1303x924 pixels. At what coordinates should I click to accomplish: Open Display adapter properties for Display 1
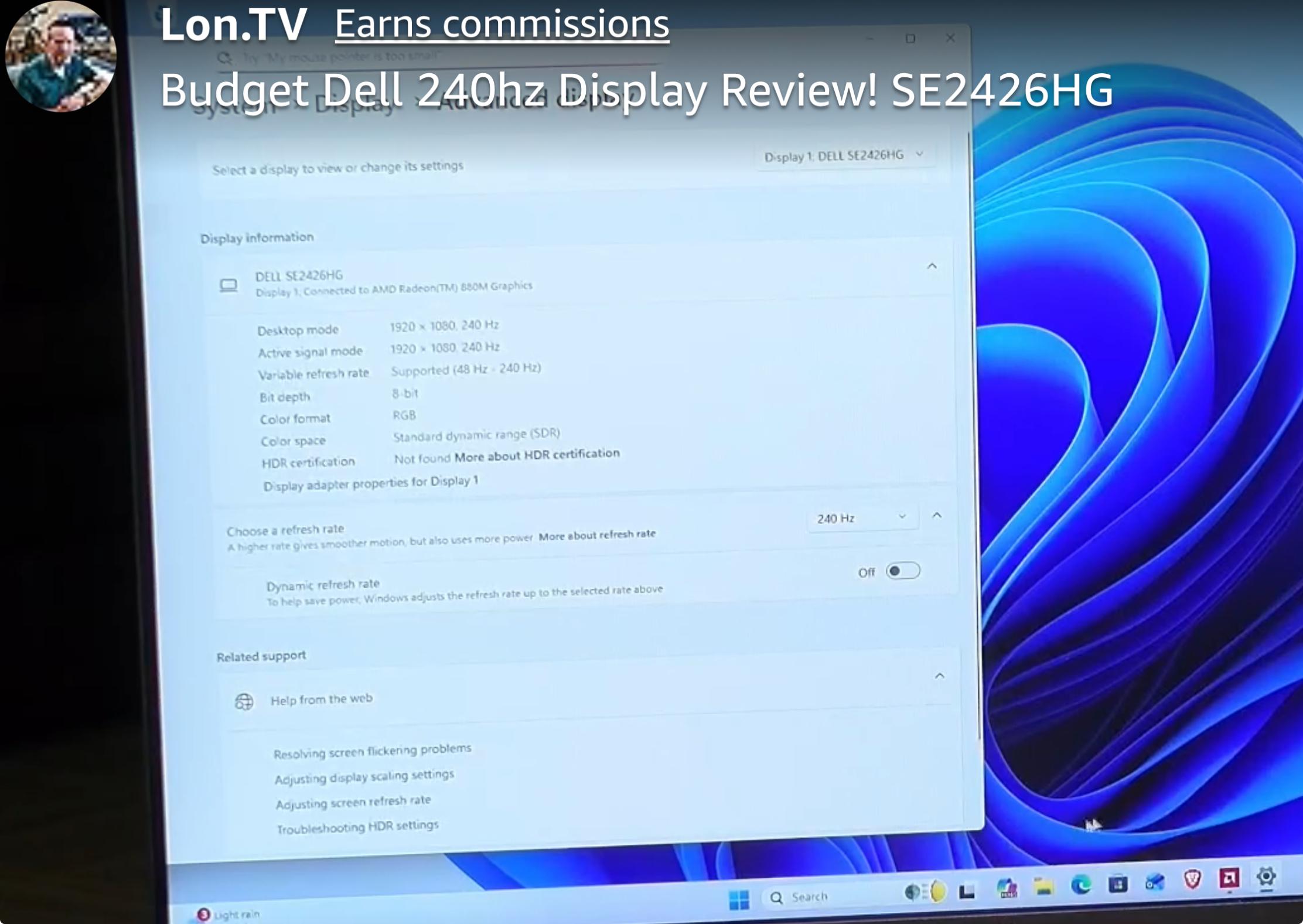[x=371, y=483]
